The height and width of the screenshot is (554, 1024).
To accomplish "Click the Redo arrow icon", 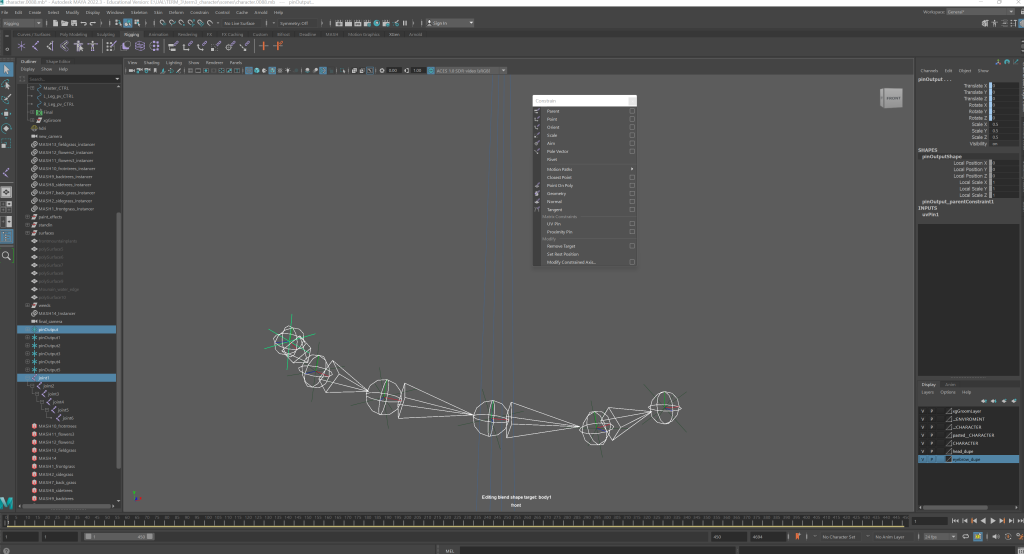I will pos(93,23).
